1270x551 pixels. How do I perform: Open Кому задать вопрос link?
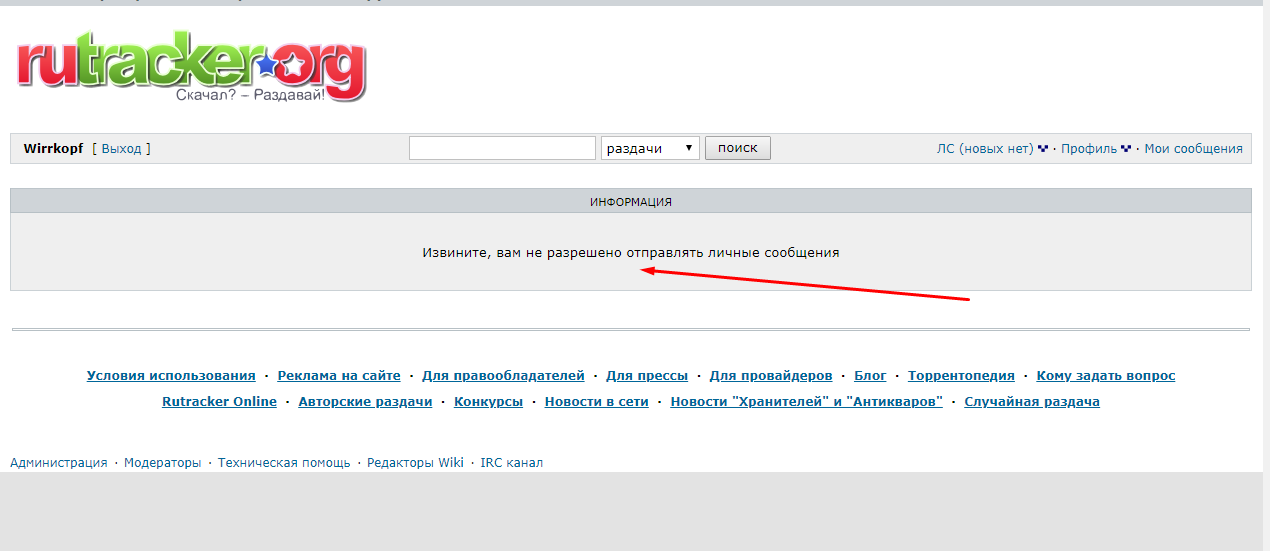tap(1106, 376)
